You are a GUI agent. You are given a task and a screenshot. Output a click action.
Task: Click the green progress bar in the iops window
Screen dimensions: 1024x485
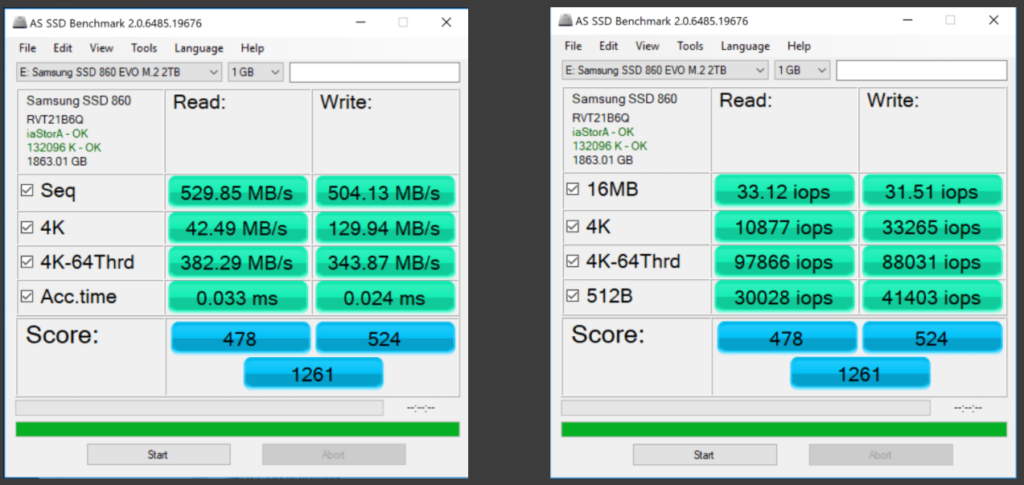pos(783,428)
